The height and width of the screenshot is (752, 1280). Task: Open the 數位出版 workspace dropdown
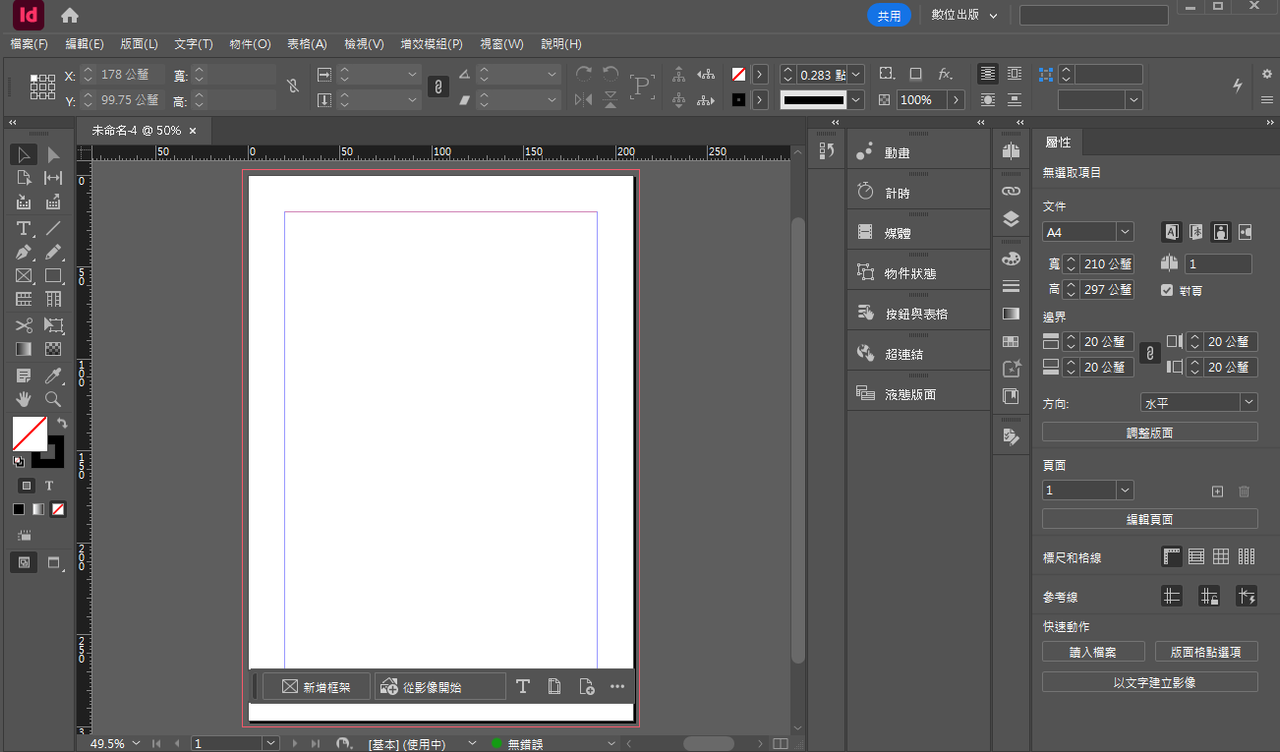965,15
